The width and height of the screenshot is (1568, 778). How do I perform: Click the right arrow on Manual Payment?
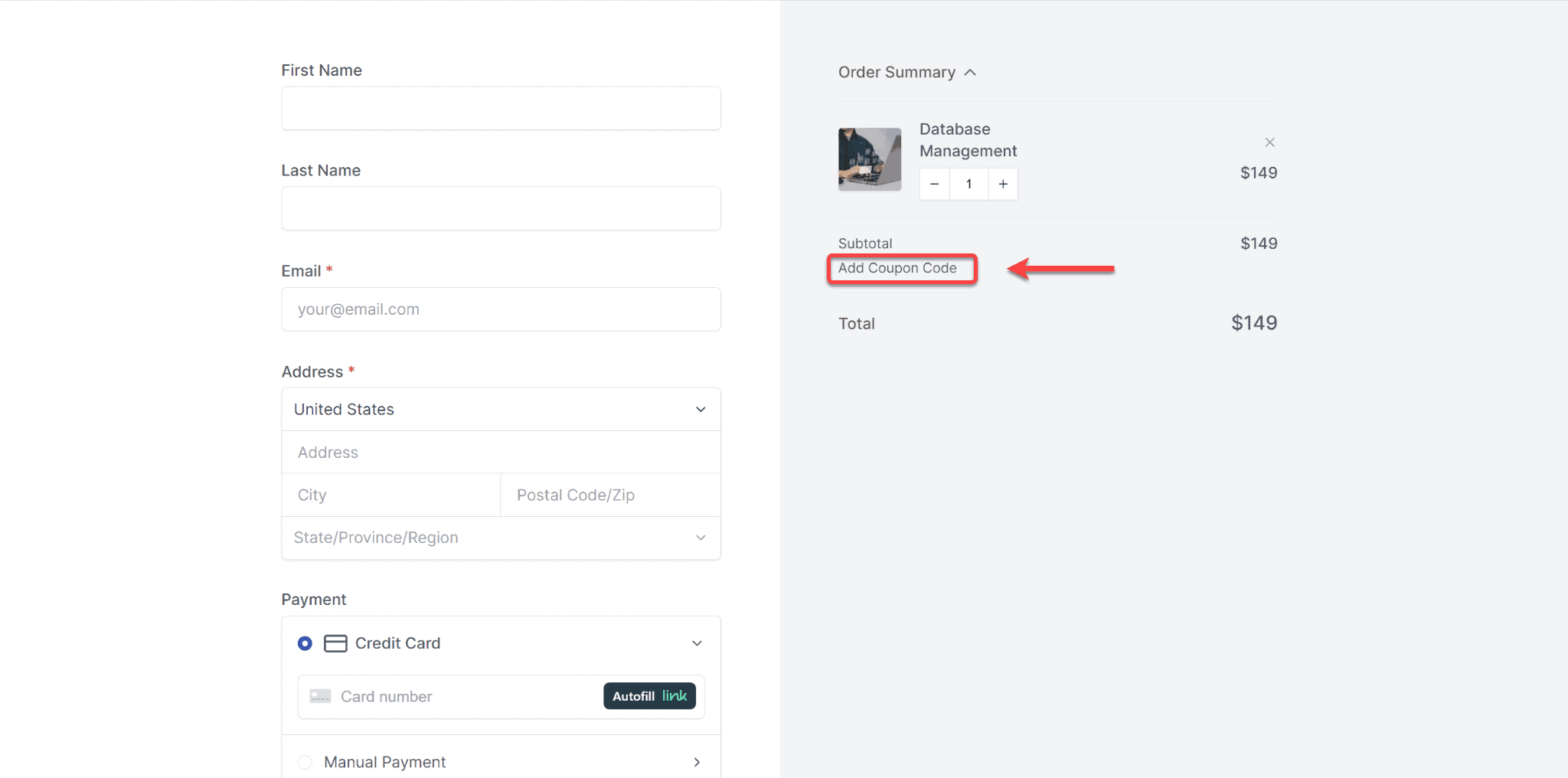[697, 762]
